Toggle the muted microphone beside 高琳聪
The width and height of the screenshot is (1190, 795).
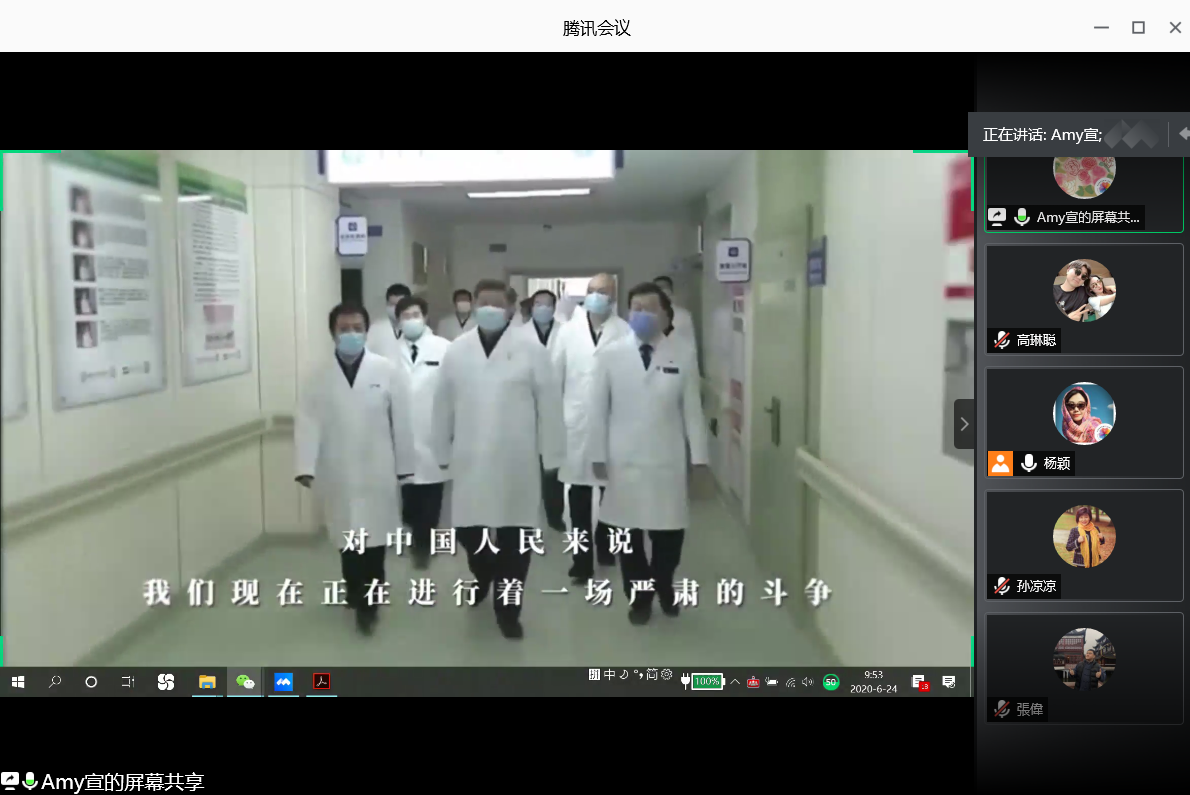(x=1002, y=340)
